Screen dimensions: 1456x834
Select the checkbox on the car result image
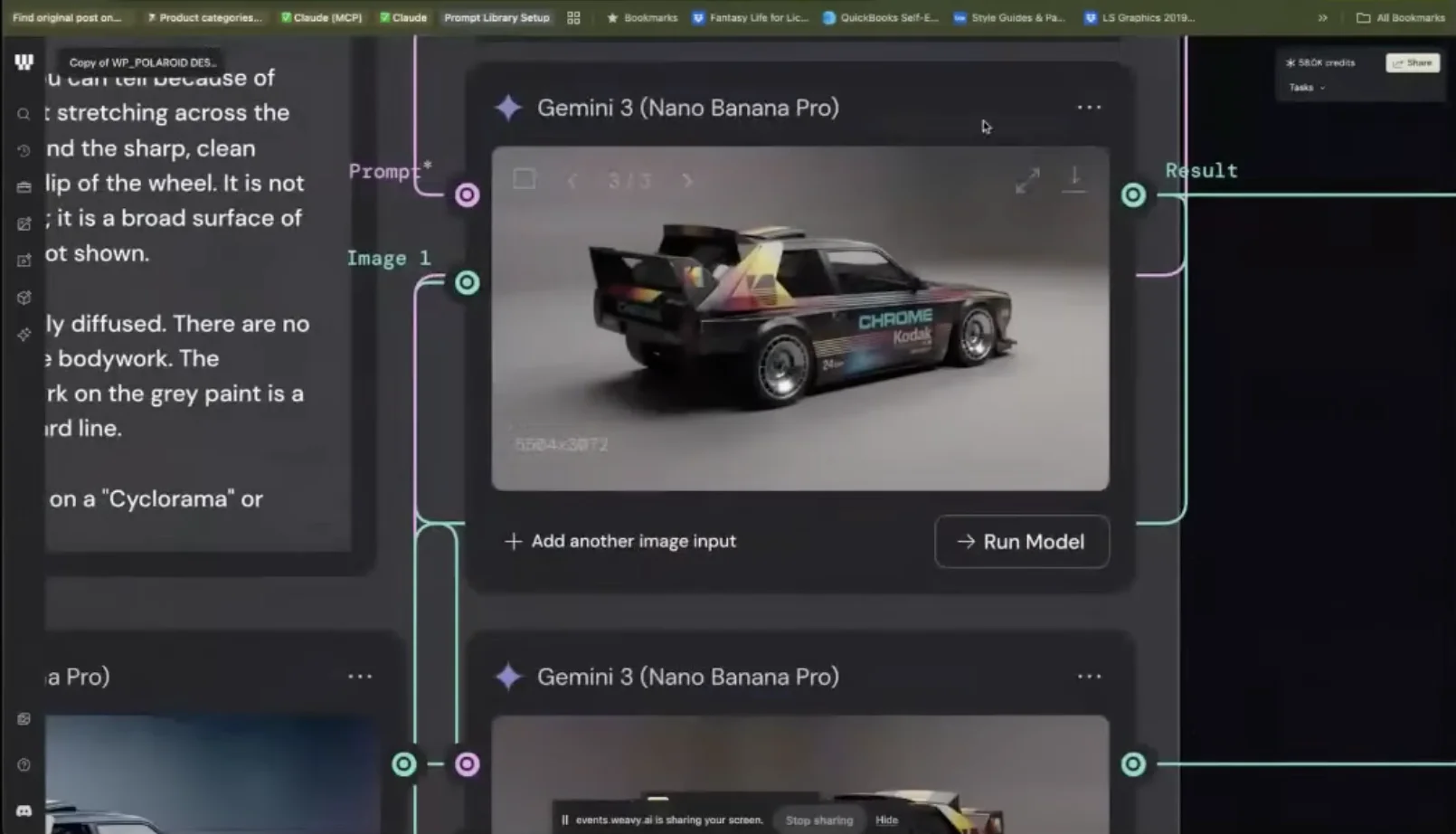click(x=525, y=179)
